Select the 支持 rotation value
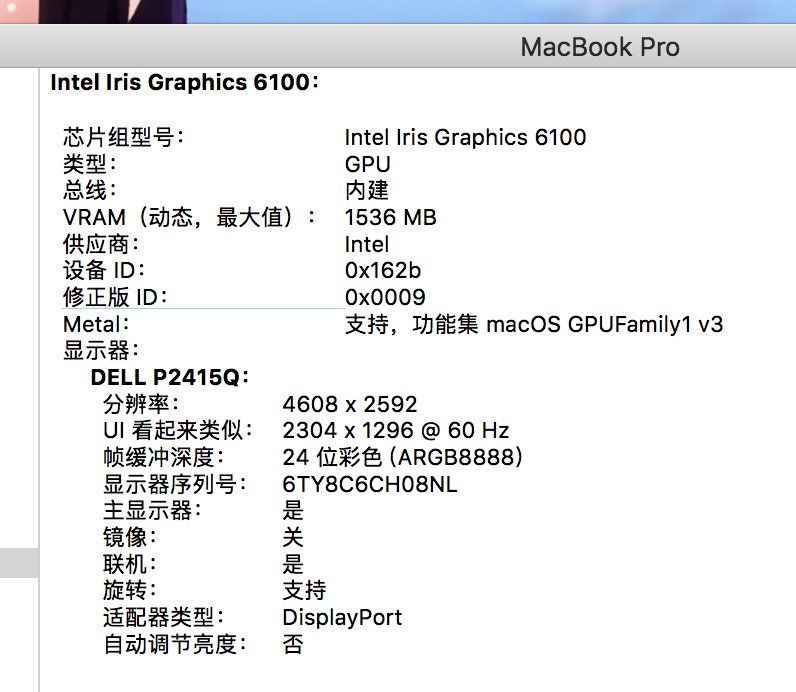This screenshot has width=796, height=692. (x=304, y=590)
